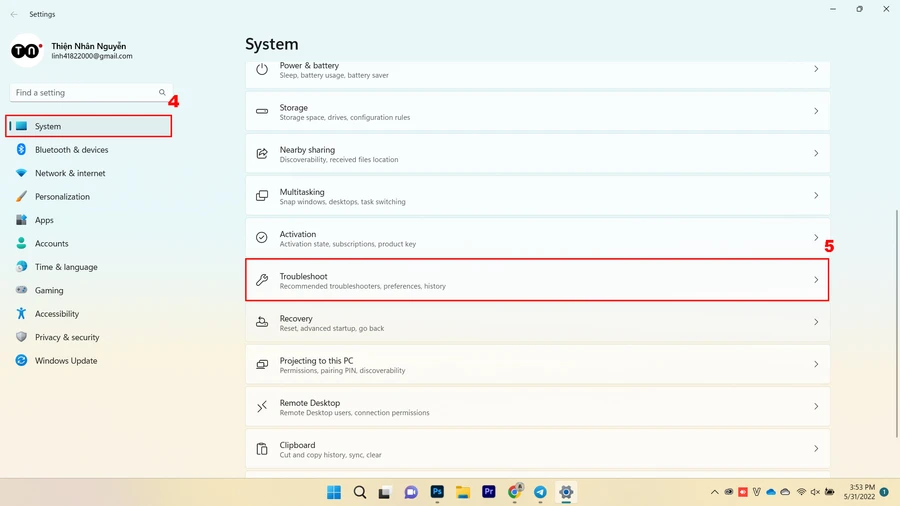Click the magnifier icon in search box

[162, 92]
